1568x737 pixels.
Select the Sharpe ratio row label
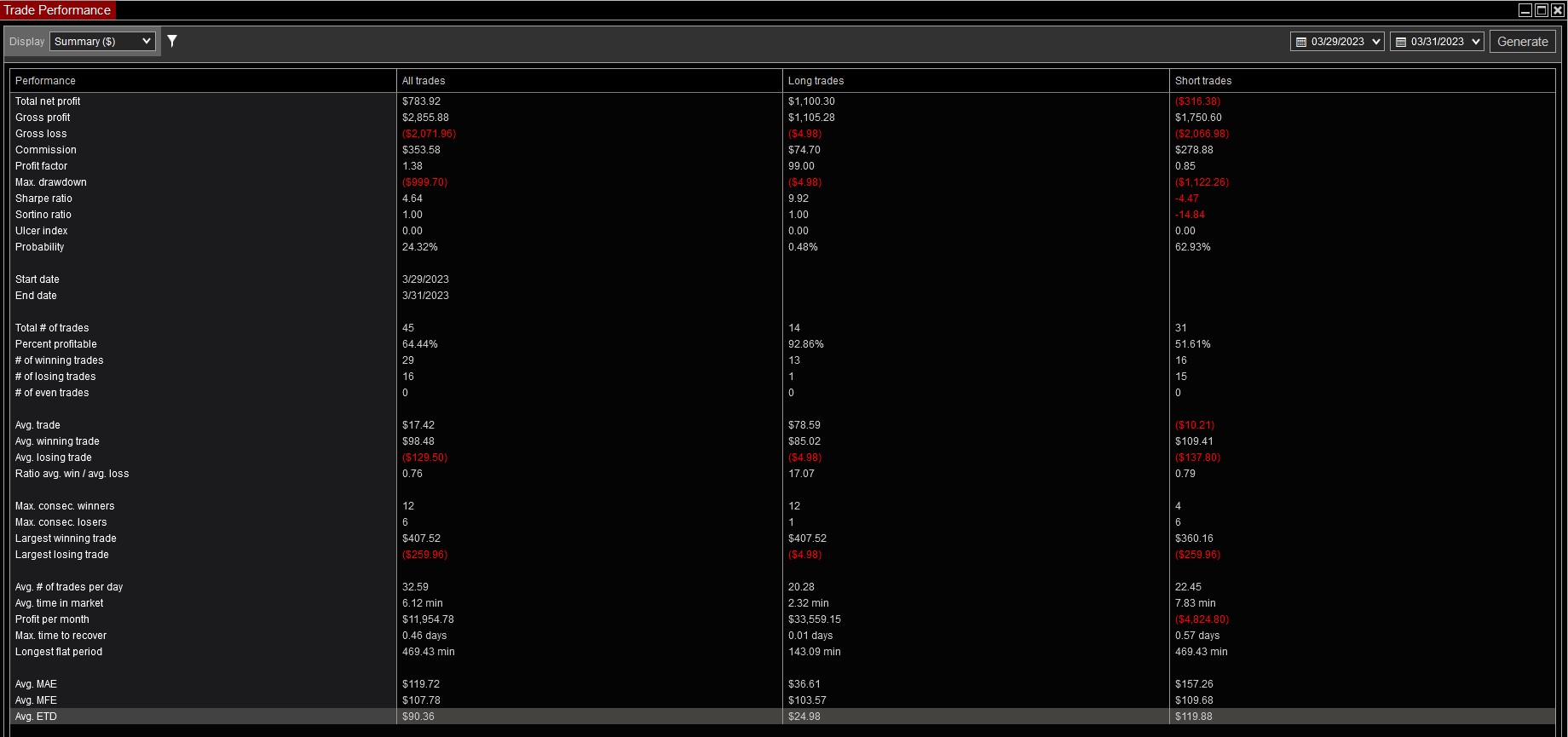tap(43, 199)
